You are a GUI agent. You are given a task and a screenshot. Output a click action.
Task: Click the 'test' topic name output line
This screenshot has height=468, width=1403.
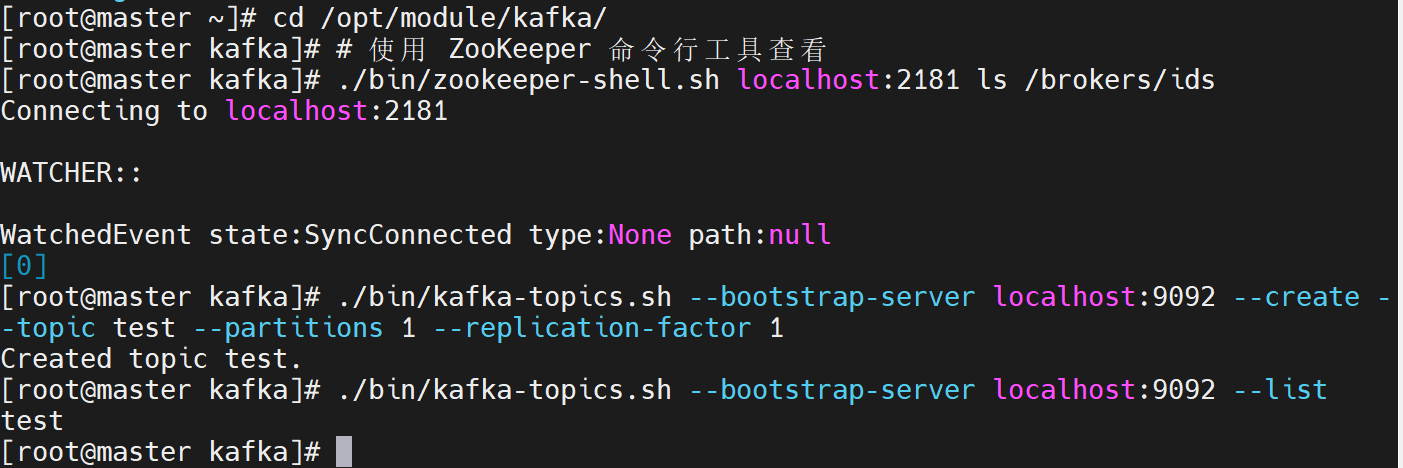click(32, 421)
